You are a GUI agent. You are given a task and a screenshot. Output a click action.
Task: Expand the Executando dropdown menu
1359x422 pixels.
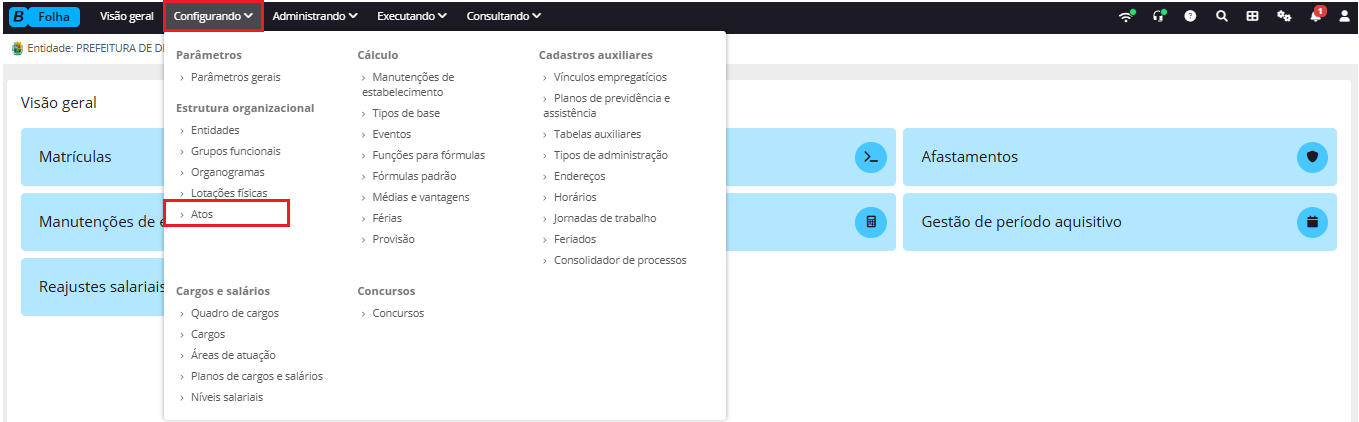point(412,16)
